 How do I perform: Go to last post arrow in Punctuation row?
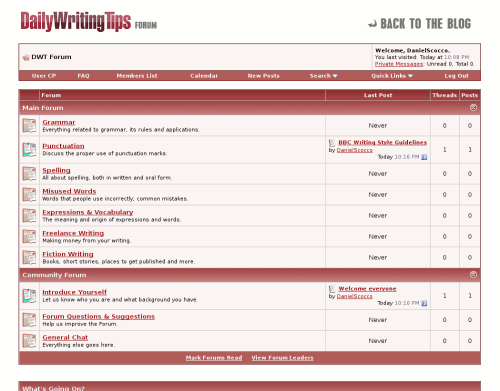[424, 157]
